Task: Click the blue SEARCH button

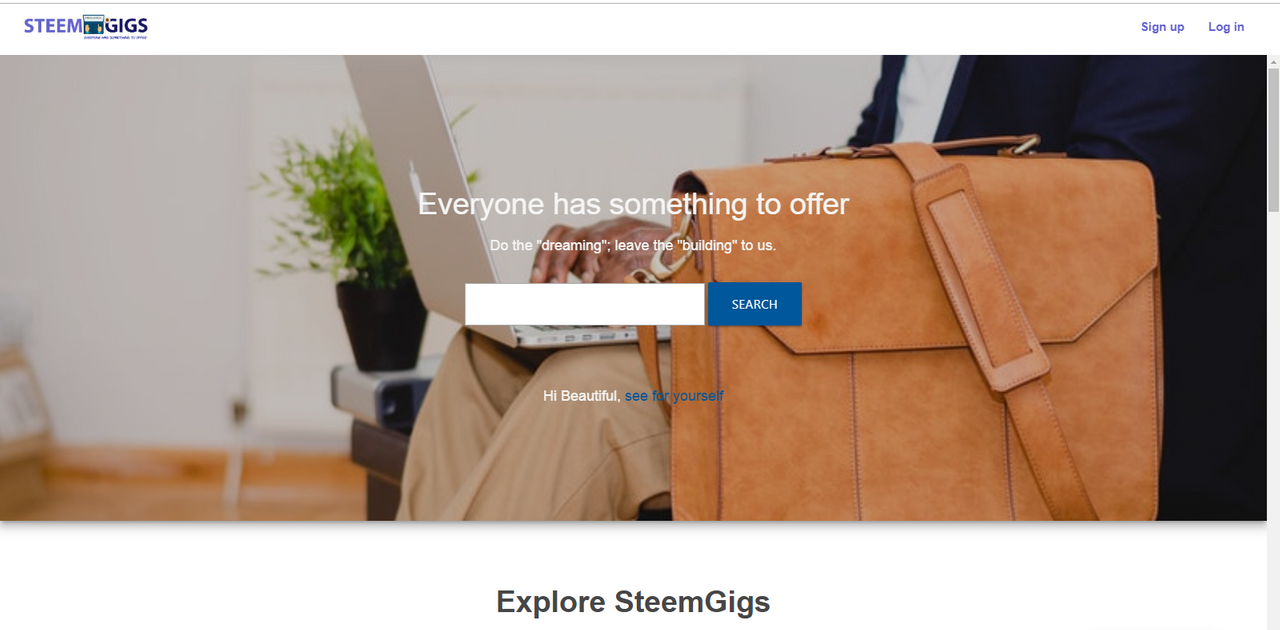Action: tap(754, 304)
